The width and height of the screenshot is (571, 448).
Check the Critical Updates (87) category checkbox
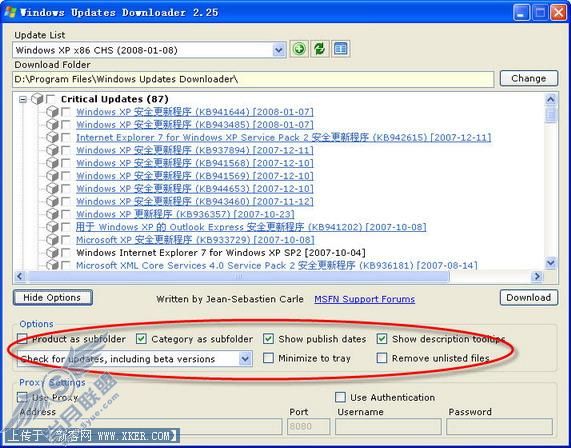coord(51,99)
